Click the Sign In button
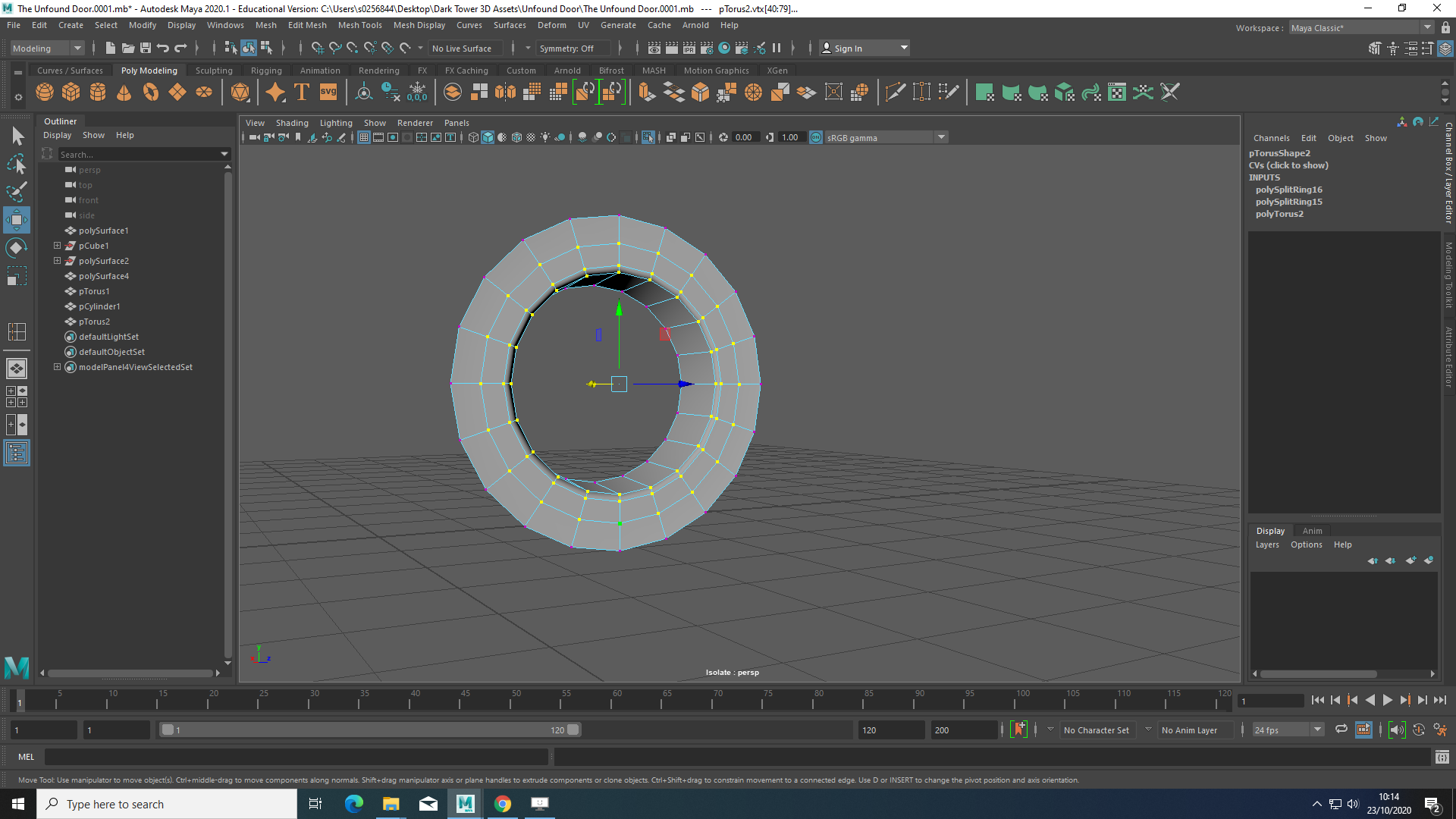 (x=864, y=48)
